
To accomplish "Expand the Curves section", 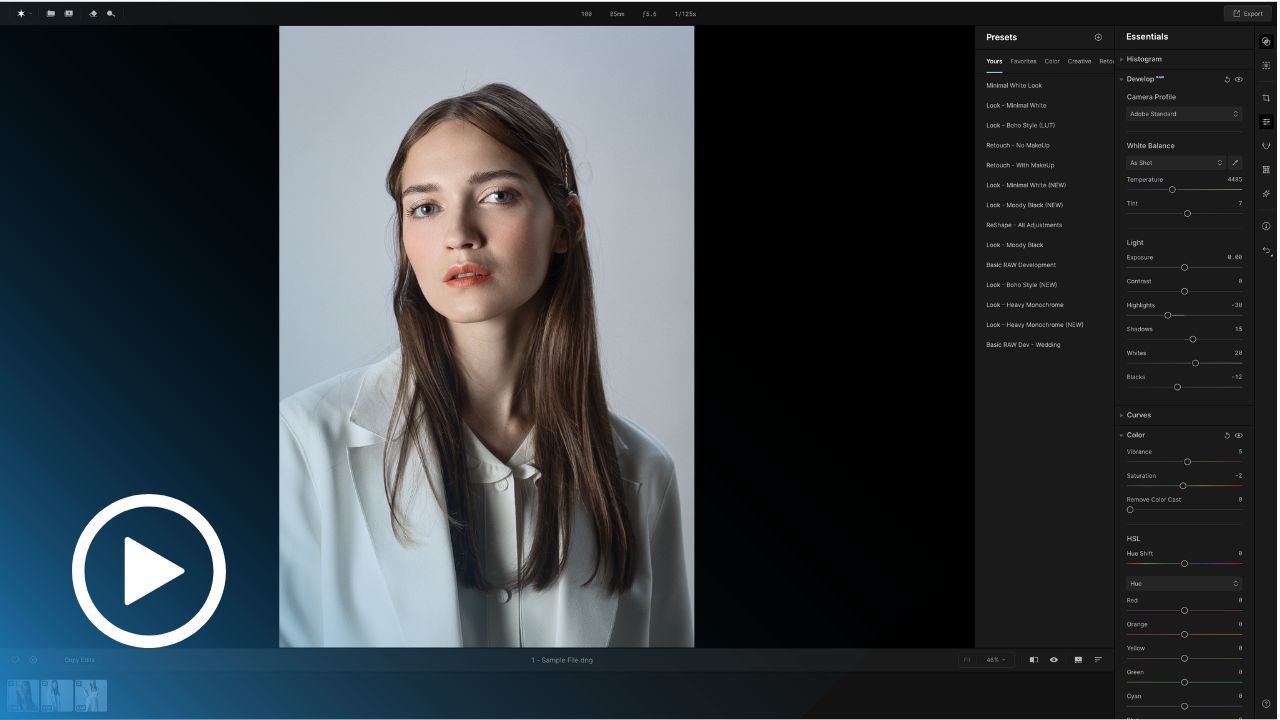I will coord(1139,415).
